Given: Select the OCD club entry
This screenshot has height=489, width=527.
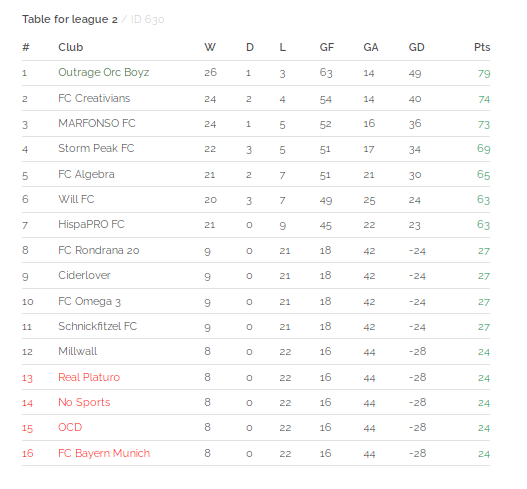Looking at the screenshot, I should [x=70, y=427].
